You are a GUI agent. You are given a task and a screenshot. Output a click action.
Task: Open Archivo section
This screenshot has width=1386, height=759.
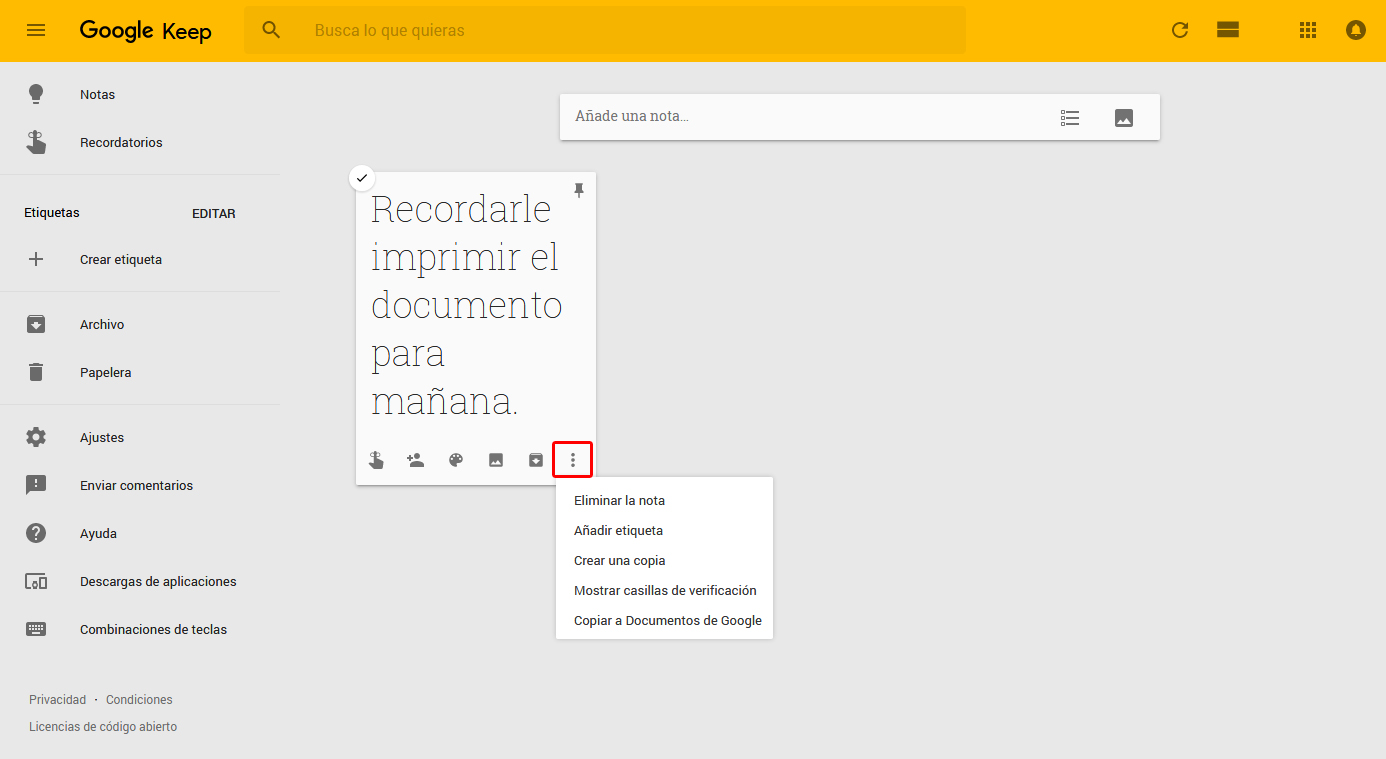click(x=102, y=324)
